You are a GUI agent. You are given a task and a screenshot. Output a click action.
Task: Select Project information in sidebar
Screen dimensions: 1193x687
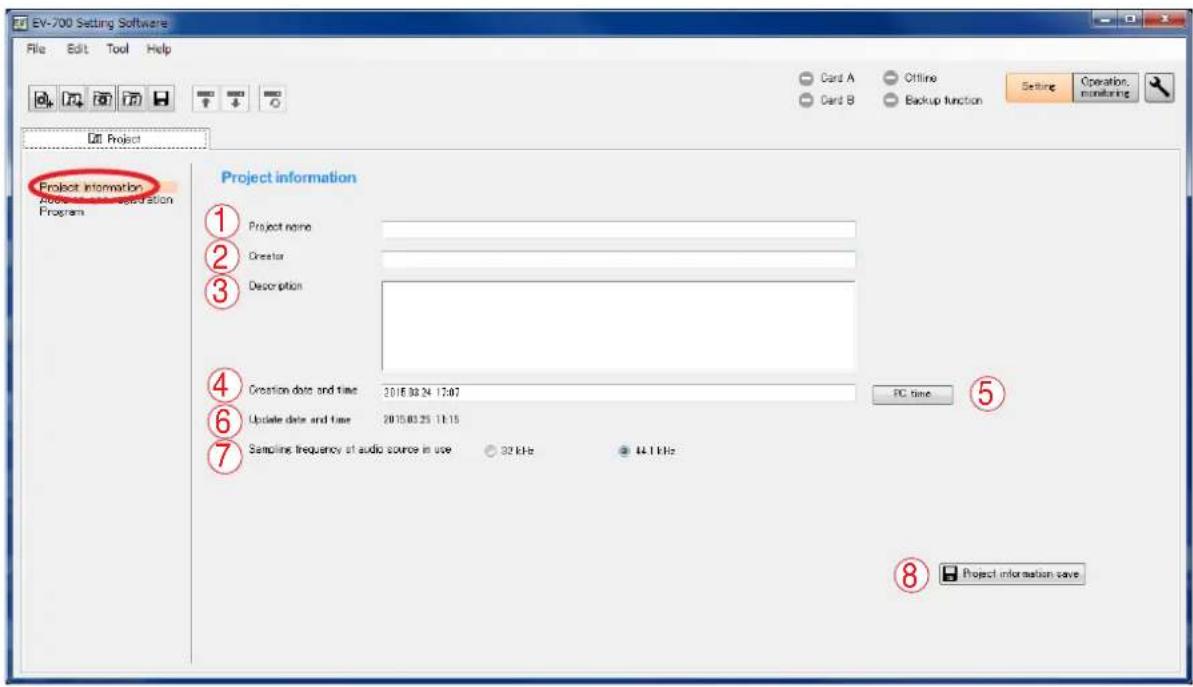click(x=91, y=187)
